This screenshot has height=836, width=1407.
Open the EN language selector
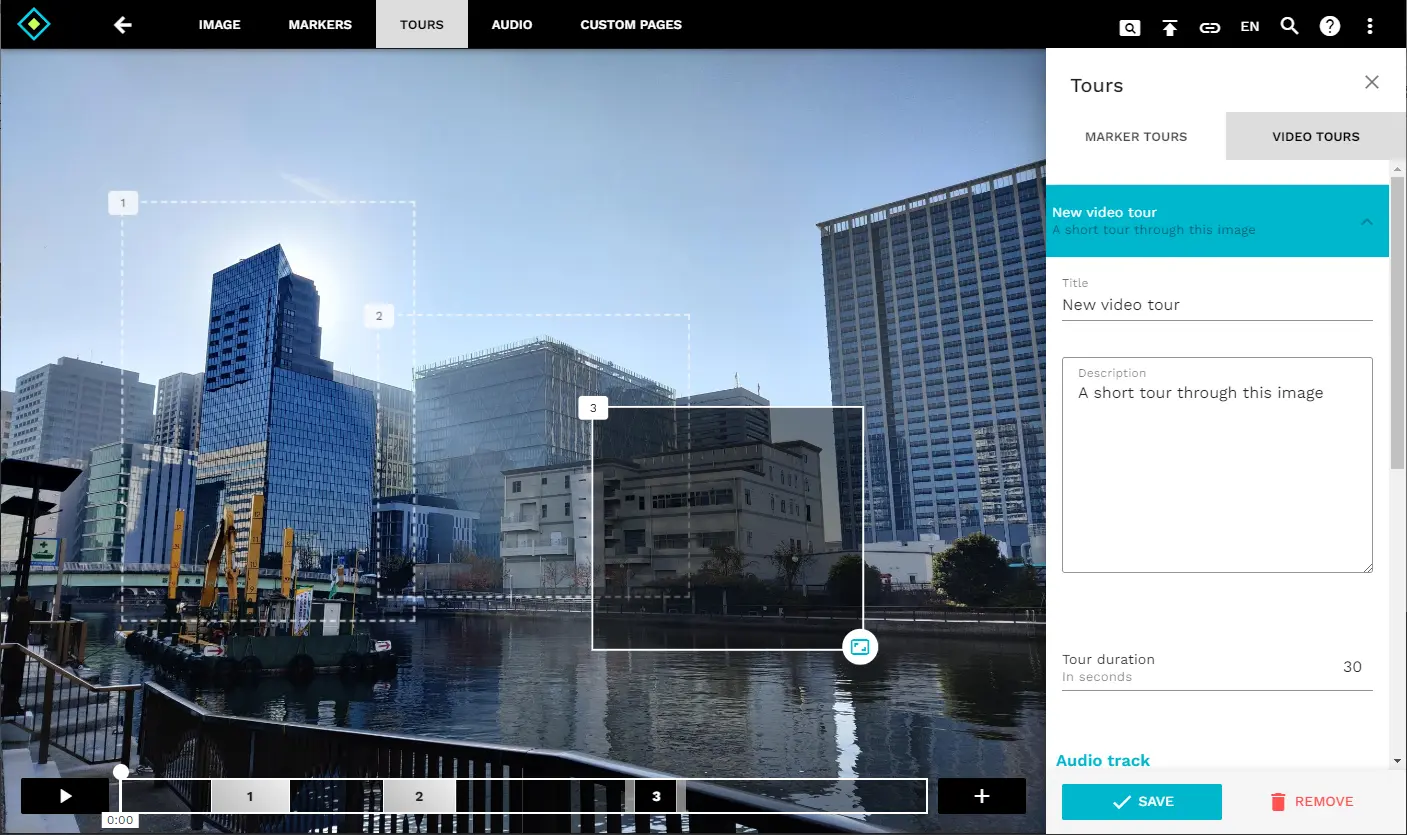[1249, 27]
